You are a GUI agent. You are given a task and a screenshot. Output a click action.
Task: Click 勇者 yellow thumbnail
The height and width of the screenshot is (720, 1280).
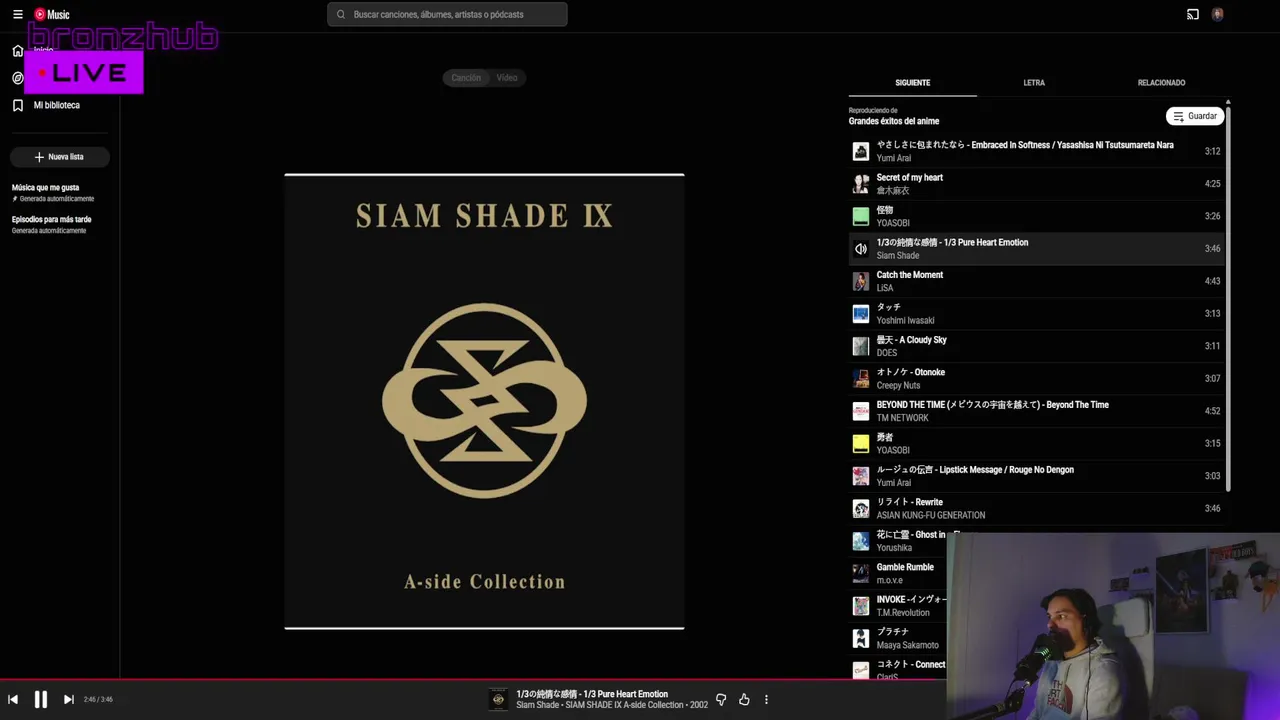coord(861,444)
